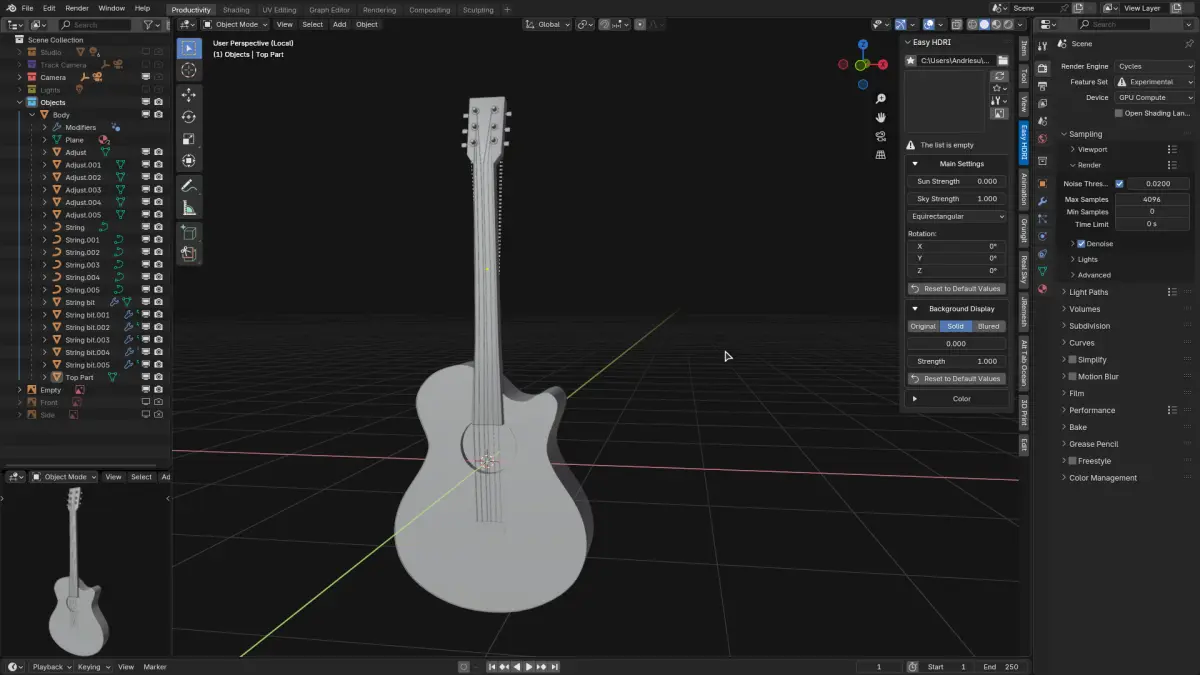1200x675 pixels.
Task: Enable the Simplify checkbox
Action: (x=1073, y=360)
